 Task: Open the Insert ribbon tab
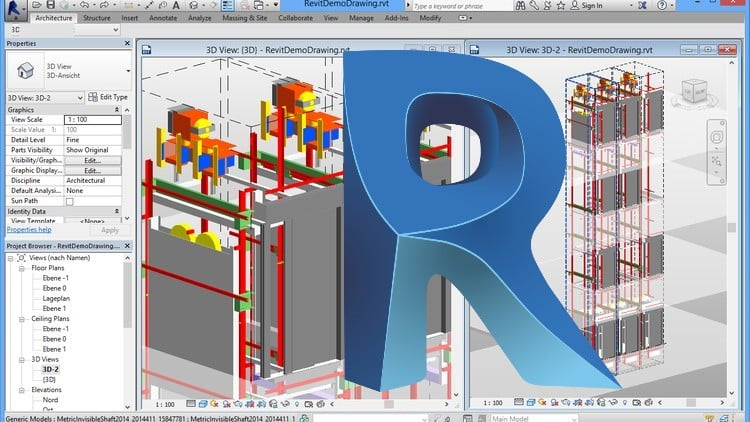point(130,18)
